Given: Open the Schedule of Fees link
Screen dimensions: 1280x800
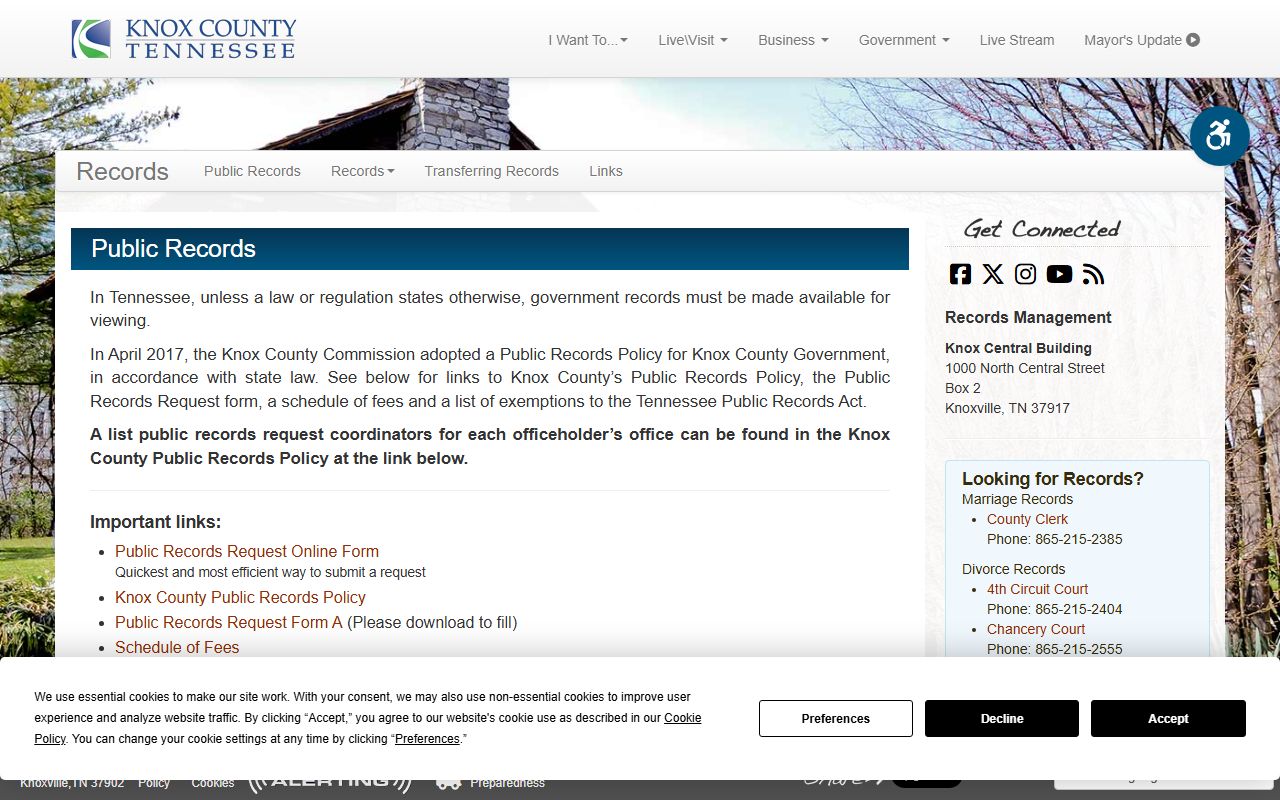Looking at the screenshot, I should tap(177, 647).
